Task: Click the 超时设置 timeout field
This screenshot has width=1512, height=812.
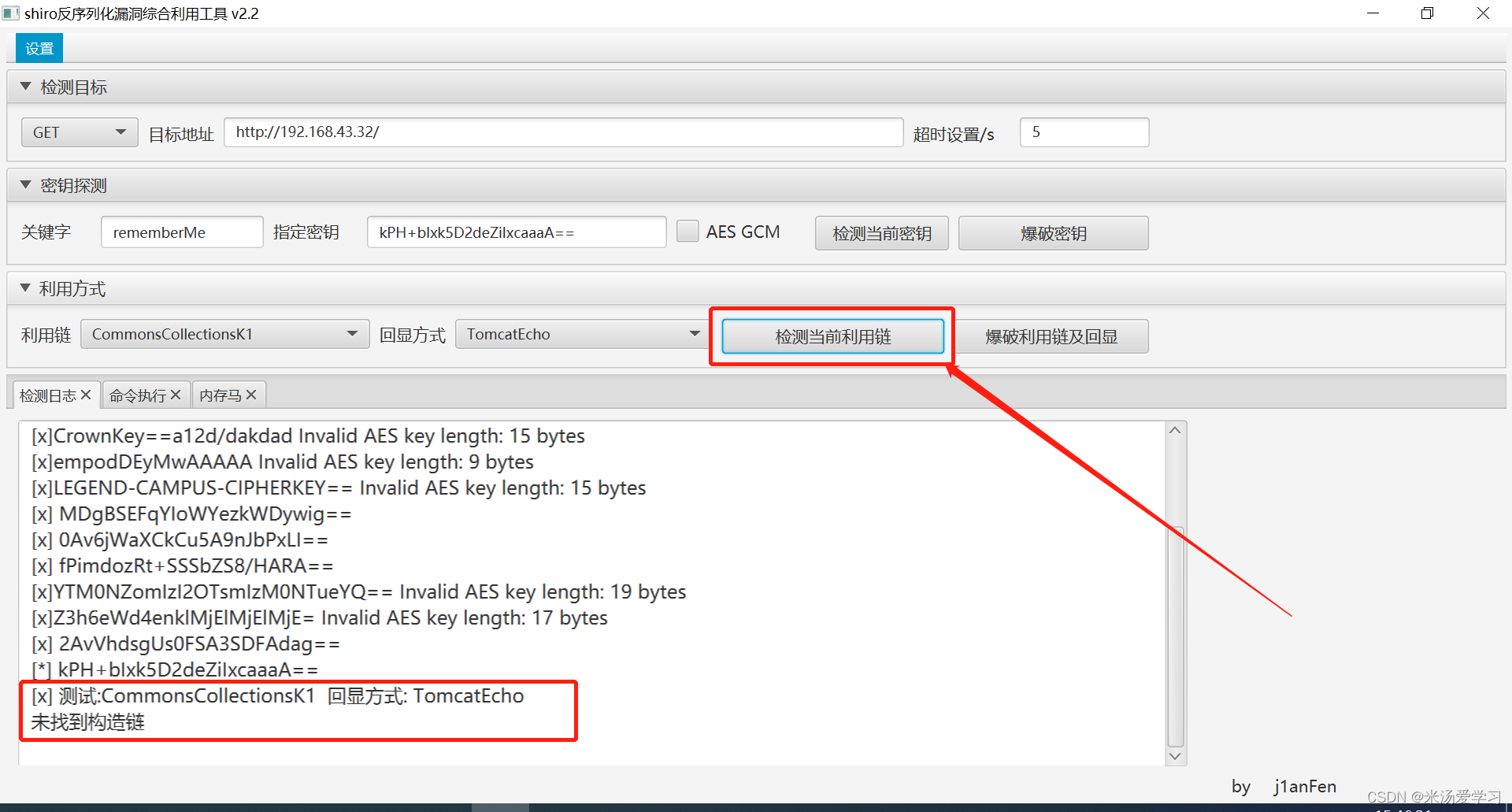Action: [x=1084, y=132]
